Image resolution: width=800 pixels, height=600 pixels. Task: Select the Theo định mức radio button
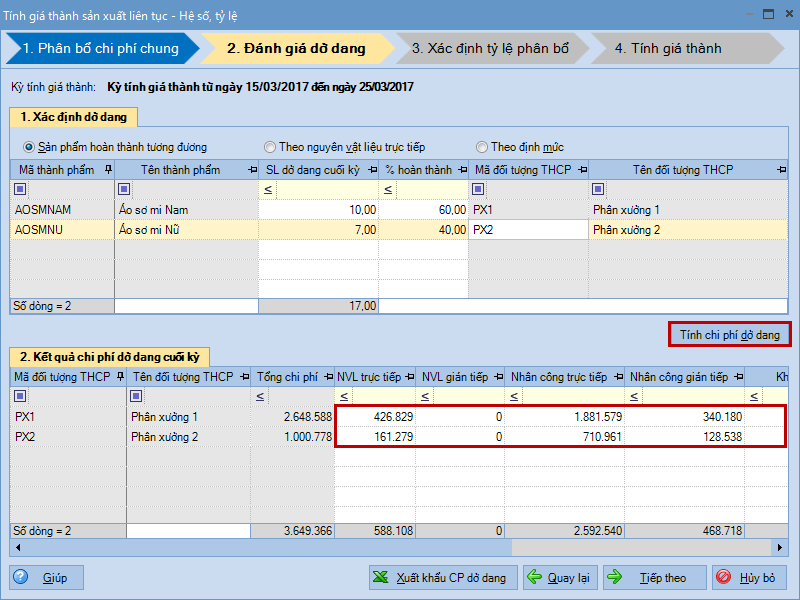click(482, 147)
